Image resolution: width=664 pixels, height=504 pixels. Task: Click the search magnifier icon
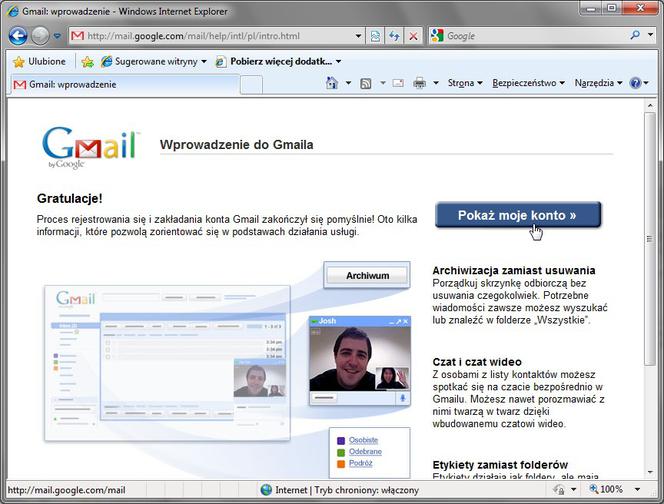(635, 36)
